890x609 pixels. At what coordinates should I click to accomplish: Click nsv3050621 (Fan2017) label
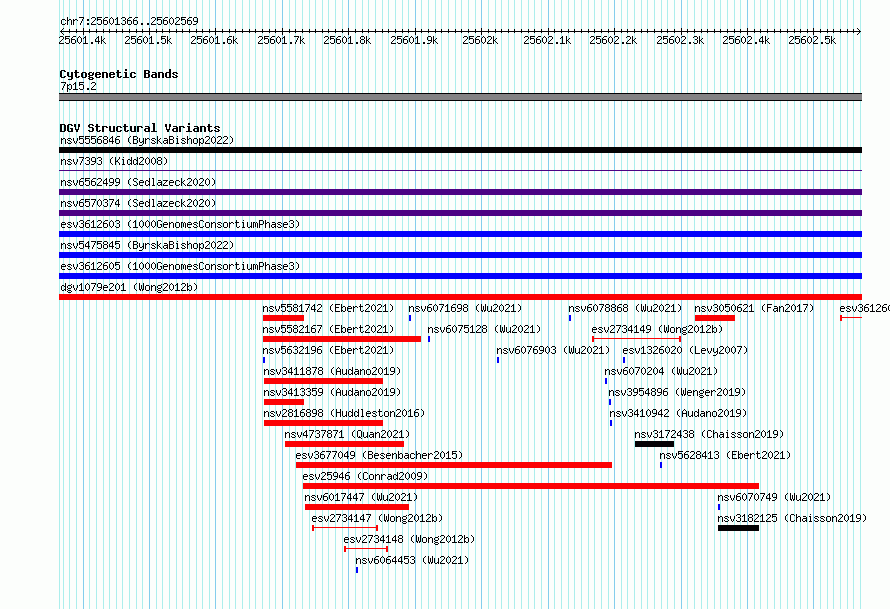point(754,308)
